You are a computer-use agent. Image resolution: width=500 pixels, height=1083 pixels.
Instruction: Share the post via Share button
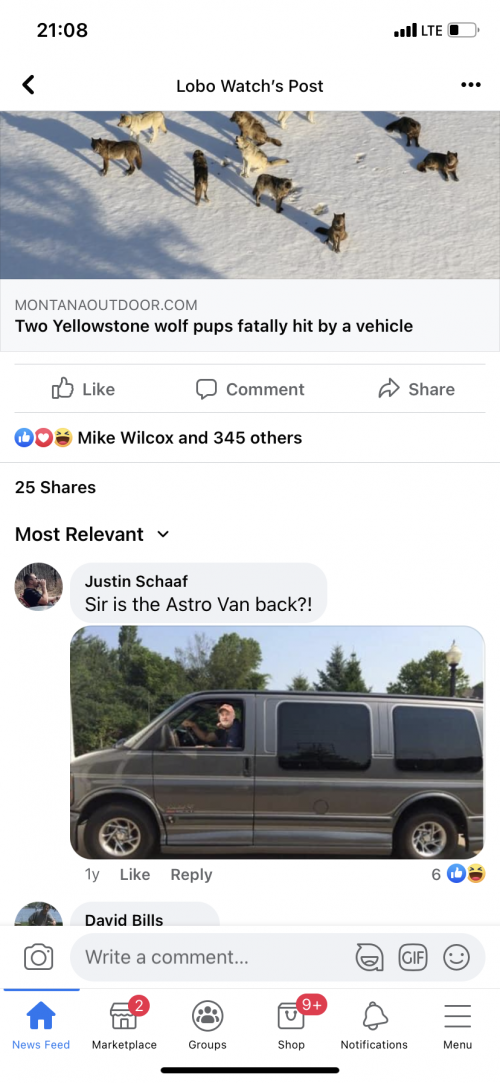coord(416,389)
